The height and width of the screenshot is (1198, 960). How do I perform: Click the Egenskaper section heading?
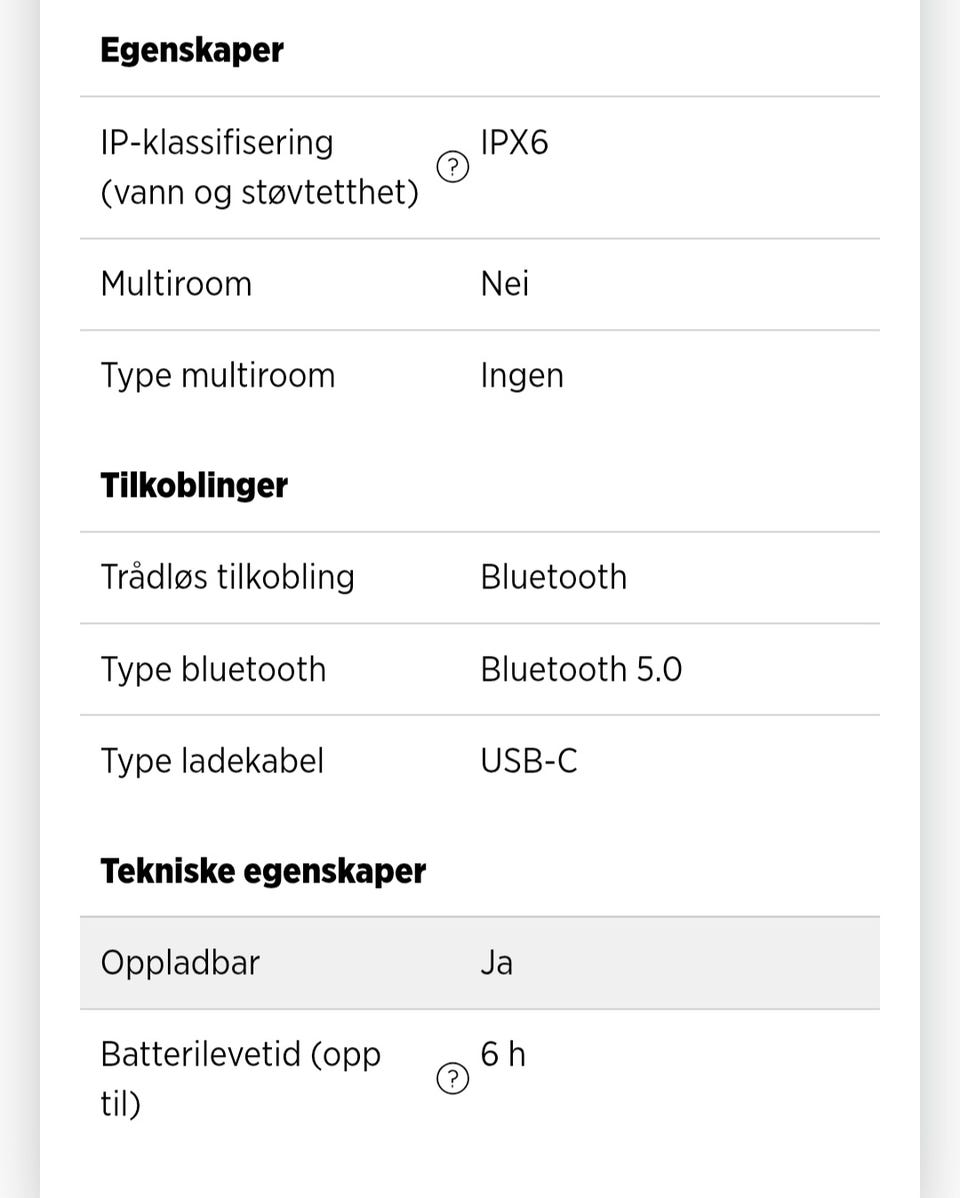click(x=192, y=50)
